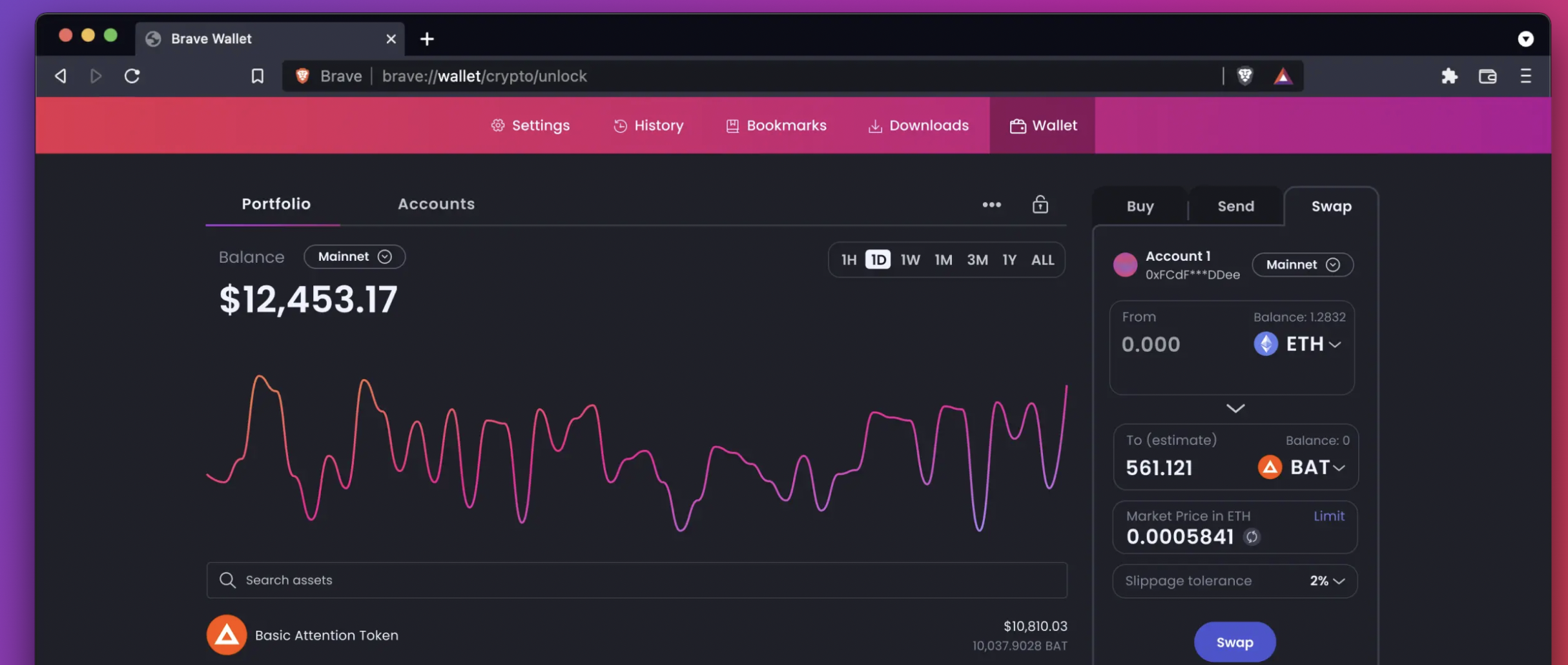Open Brave Shields lion icon in address bar
The image size is (1568, 665).
[1245, 76]
